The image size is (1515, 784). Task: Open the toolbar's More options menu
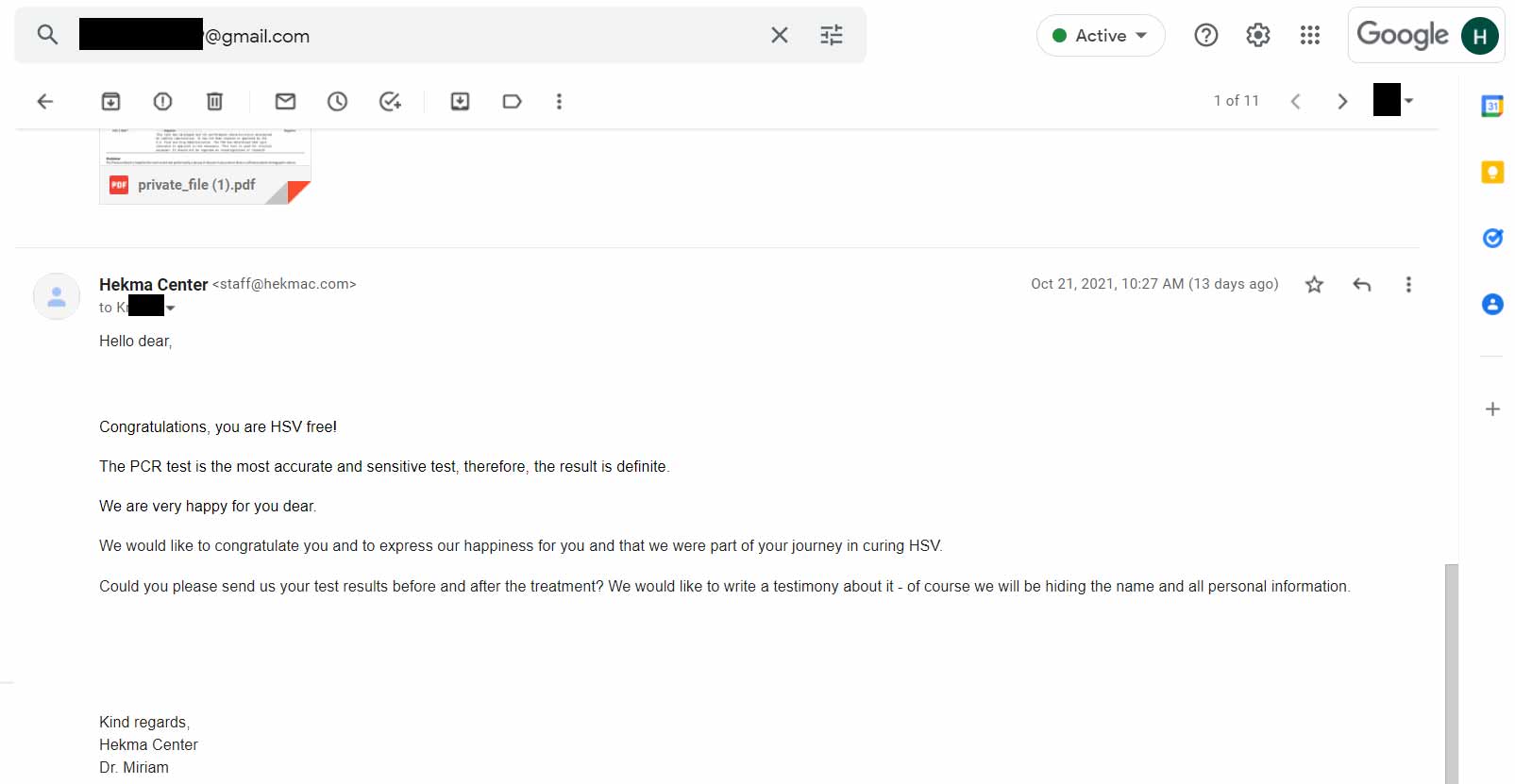[559, 101]
